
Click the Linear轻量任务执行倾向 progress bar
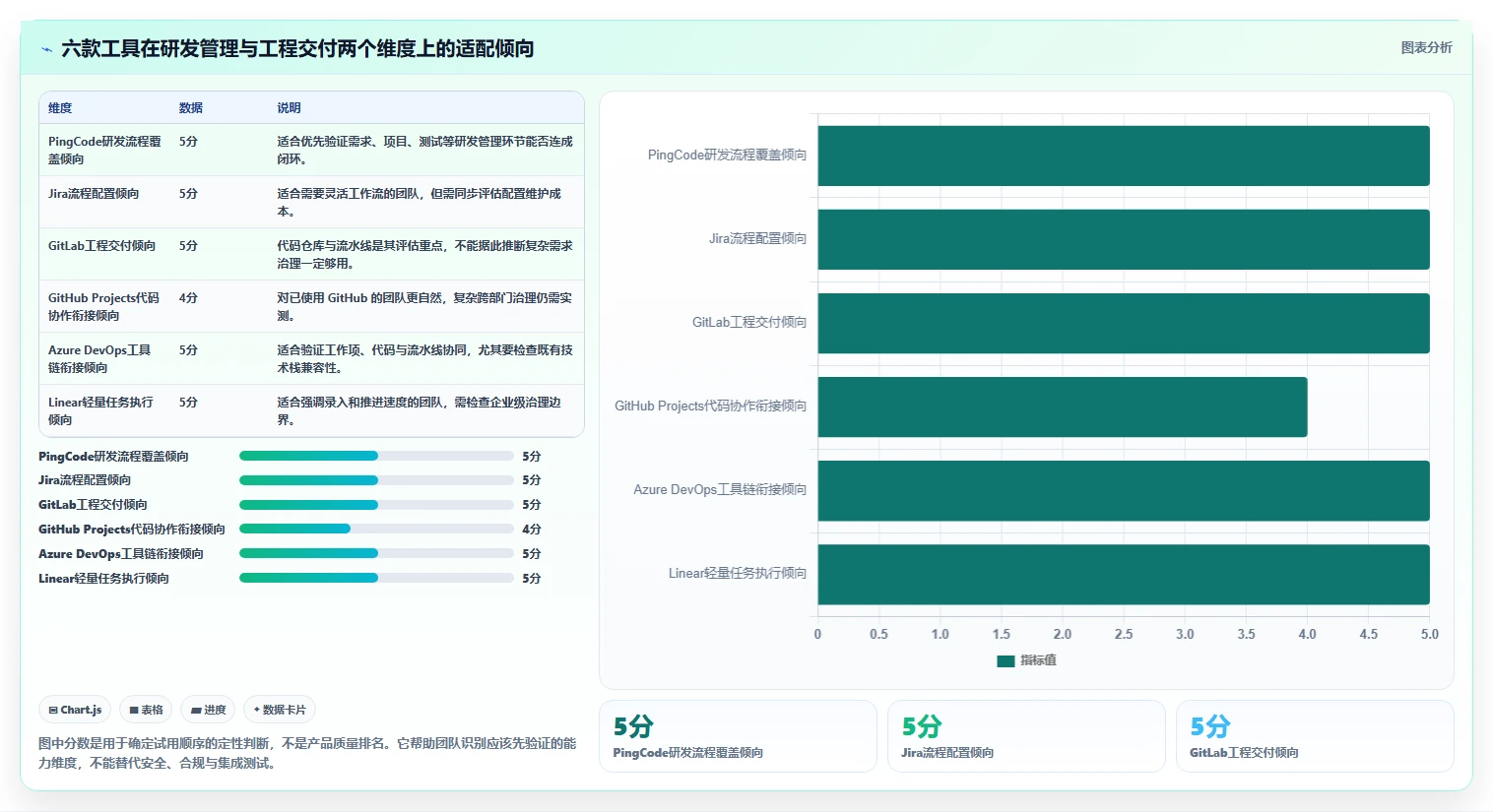click(376, 578)
